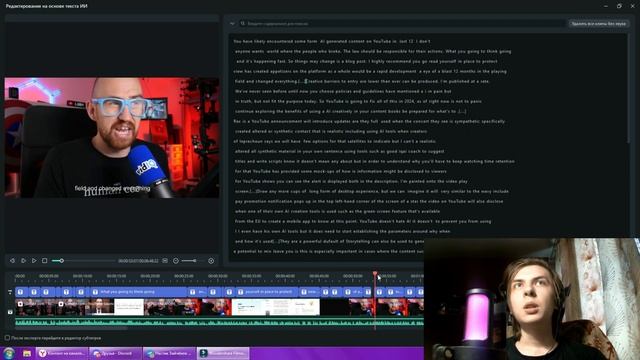Click the 00:00:05:00 mark on ruler
This screenshot has height=360, width=640.
[x=49, y=276]
